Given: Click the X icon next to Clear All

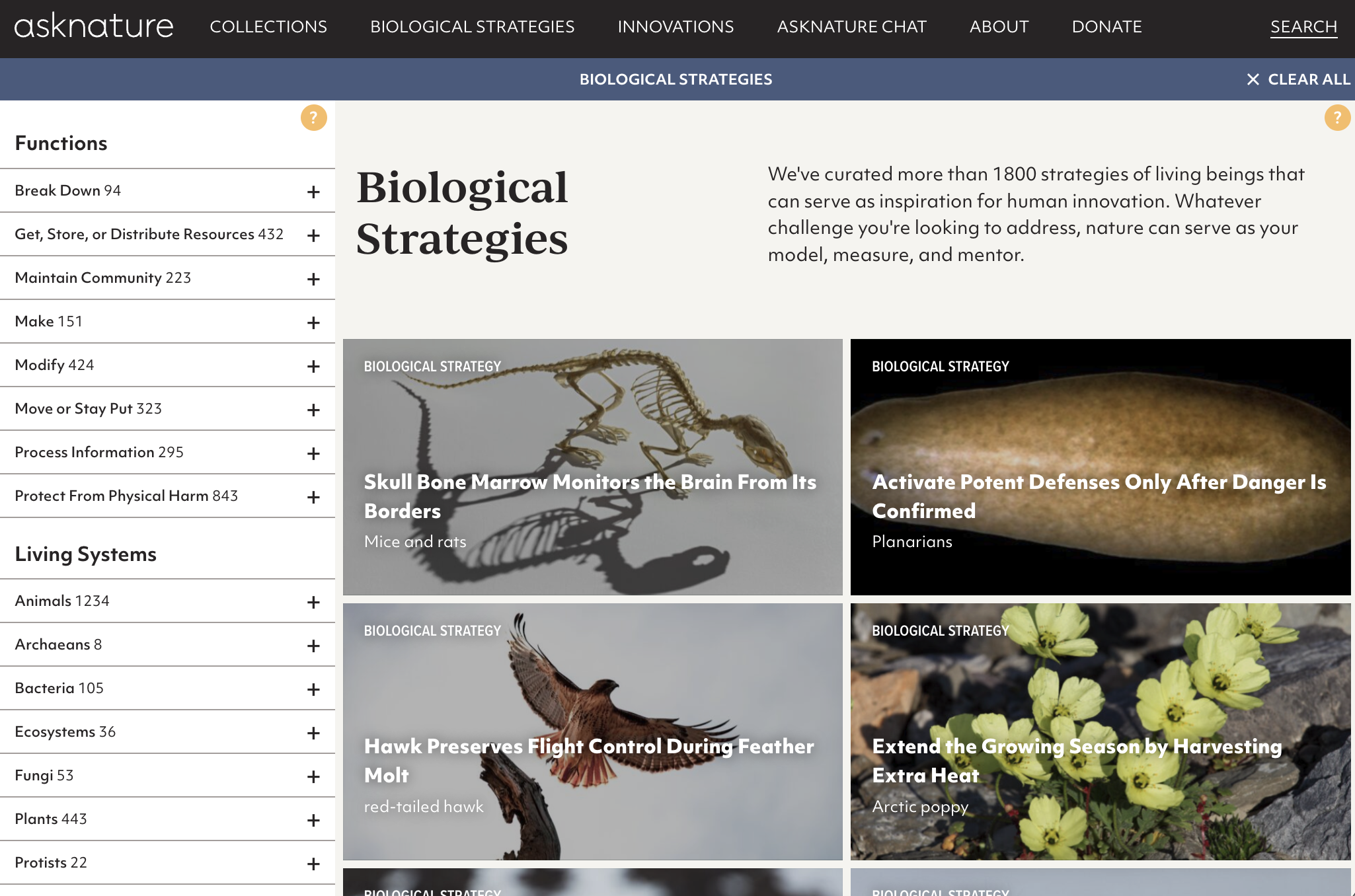Looking at the screenshot, I should 1253,79.
